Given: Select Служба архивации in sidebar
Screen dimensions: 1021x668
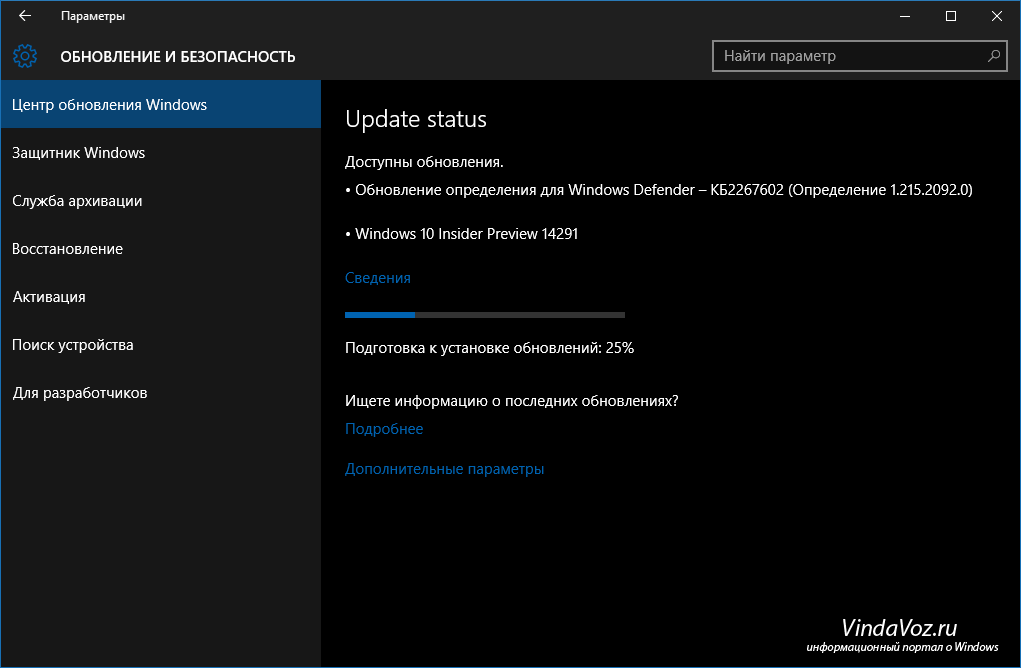Looking at the screenshot, I should (161, 201).
